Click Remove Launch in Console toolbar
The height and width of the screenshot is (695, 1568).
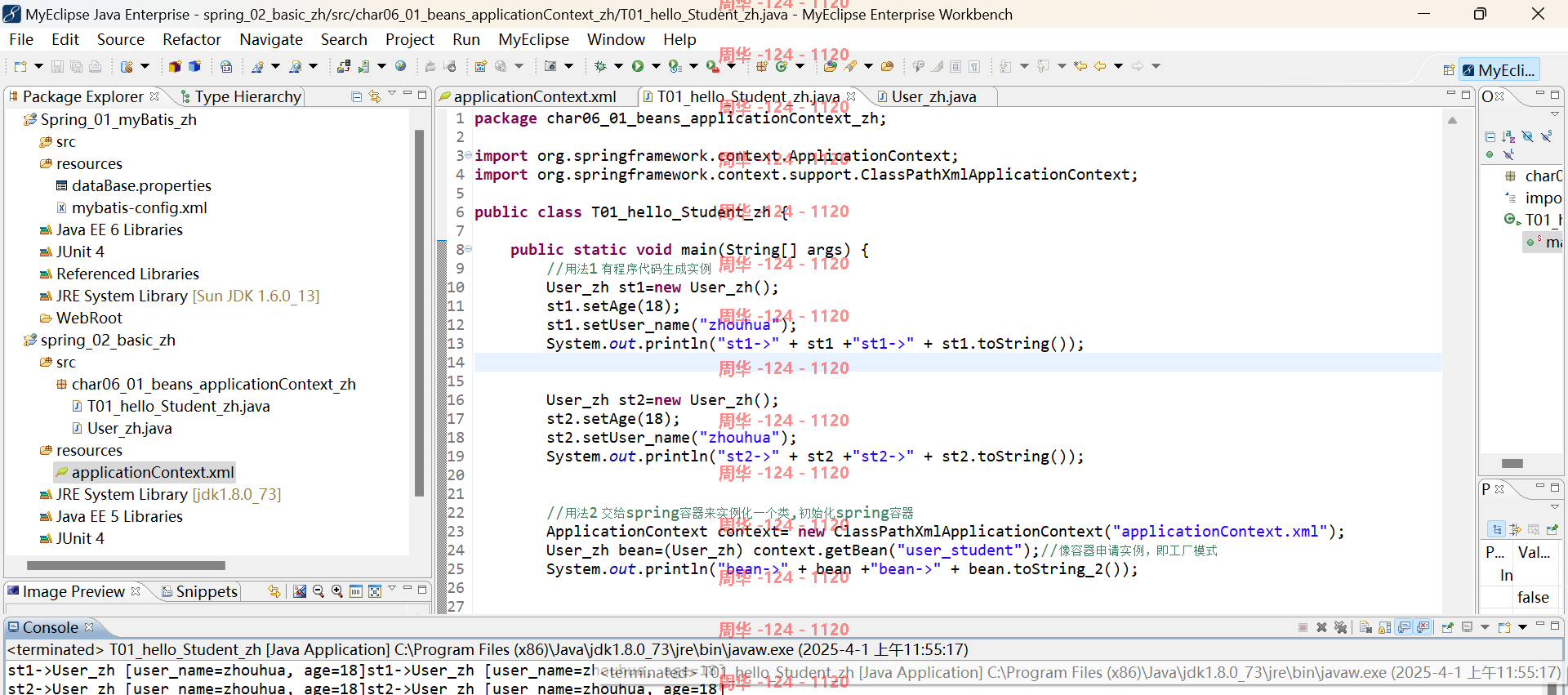coord(1321,627)
